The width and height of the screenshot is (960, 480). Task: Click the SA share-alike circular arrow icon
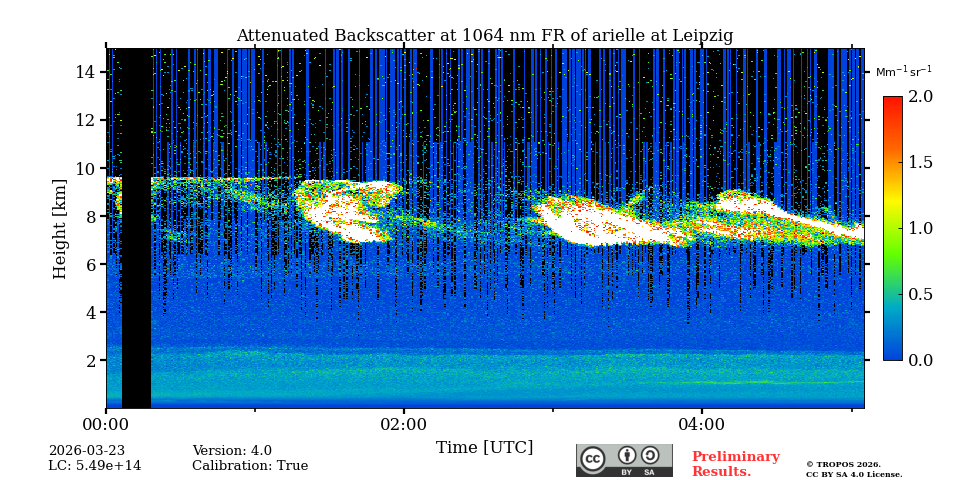pyautogui.click(x=650, y=456)
